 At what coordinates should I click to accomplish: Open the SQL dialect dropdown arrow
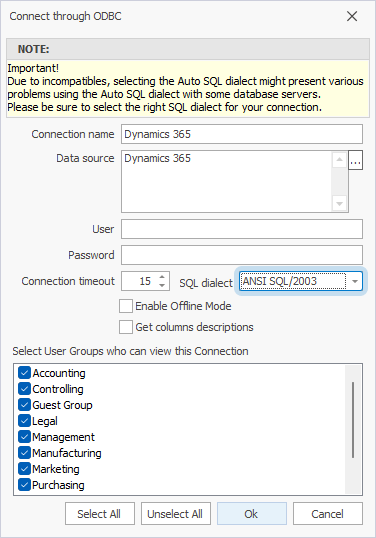click(355, 281)
